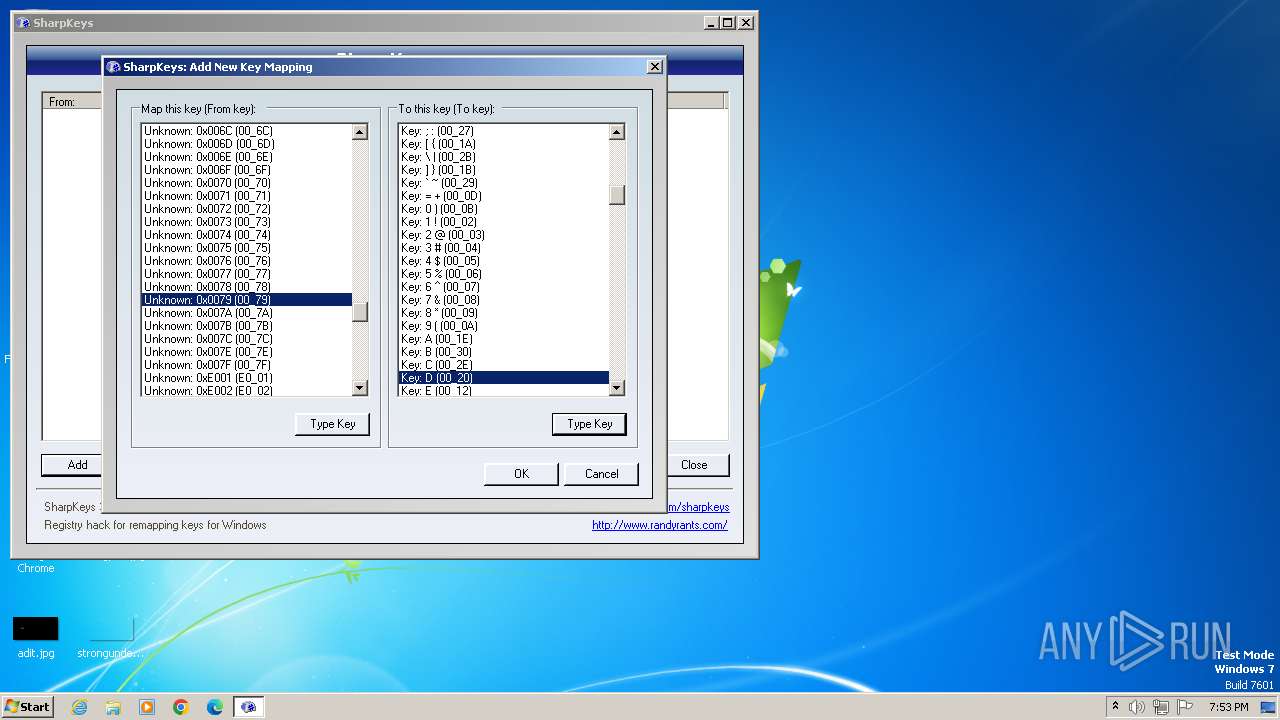The image size is (1280, 720).
Task: Select Key: B (00_30) in To list
Action: coord(503,352)
